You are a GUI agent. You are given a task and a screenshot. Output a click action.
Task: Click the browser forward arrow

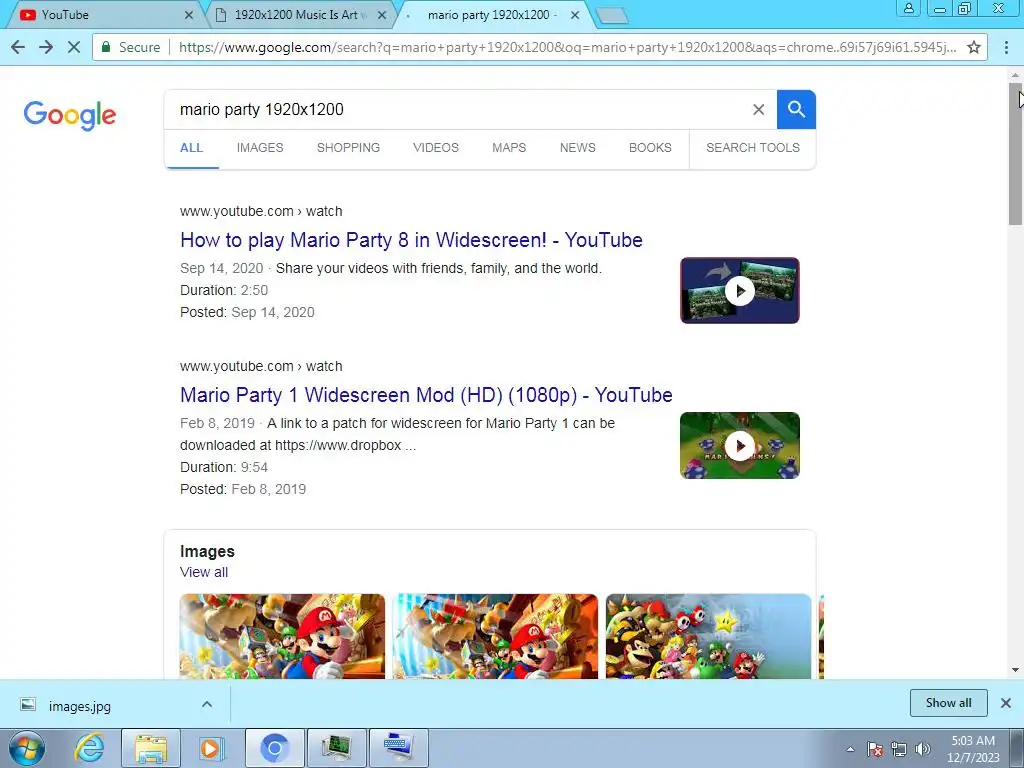(x=46, y=47)
